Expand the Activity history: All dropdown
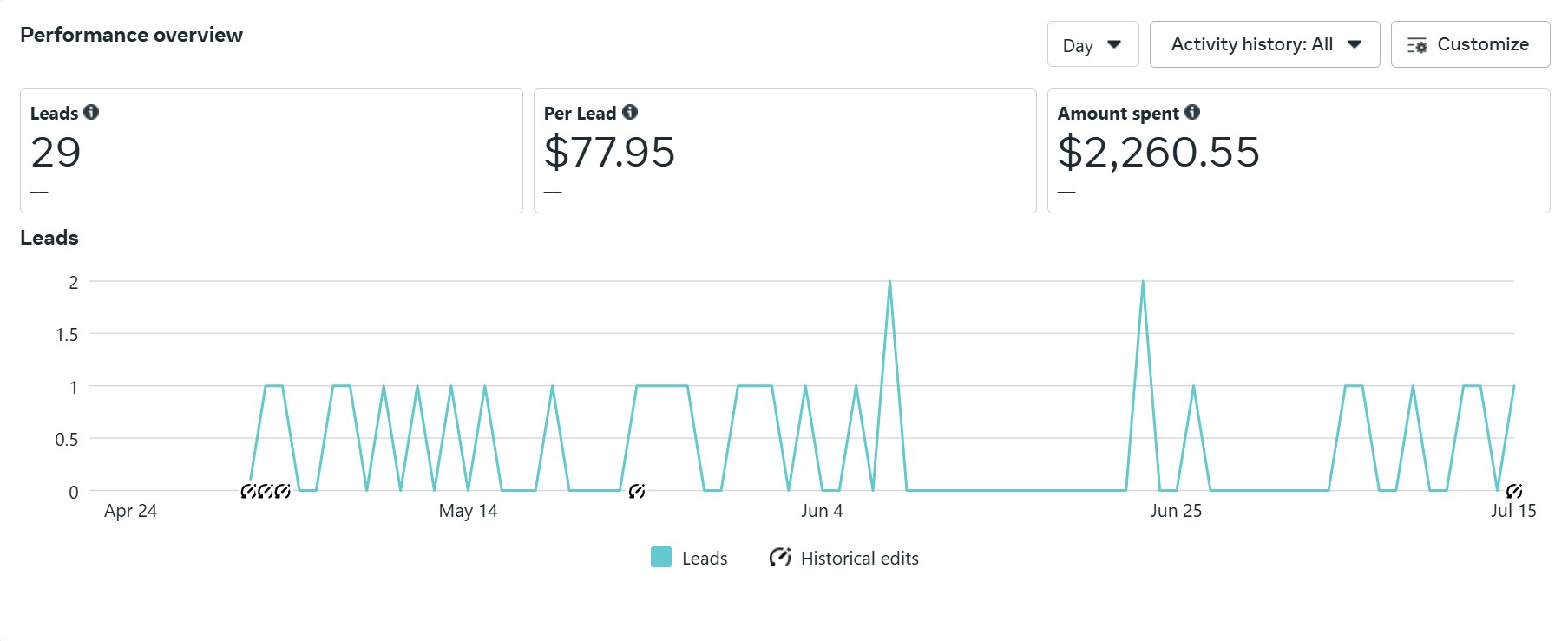 (1263, 44)
